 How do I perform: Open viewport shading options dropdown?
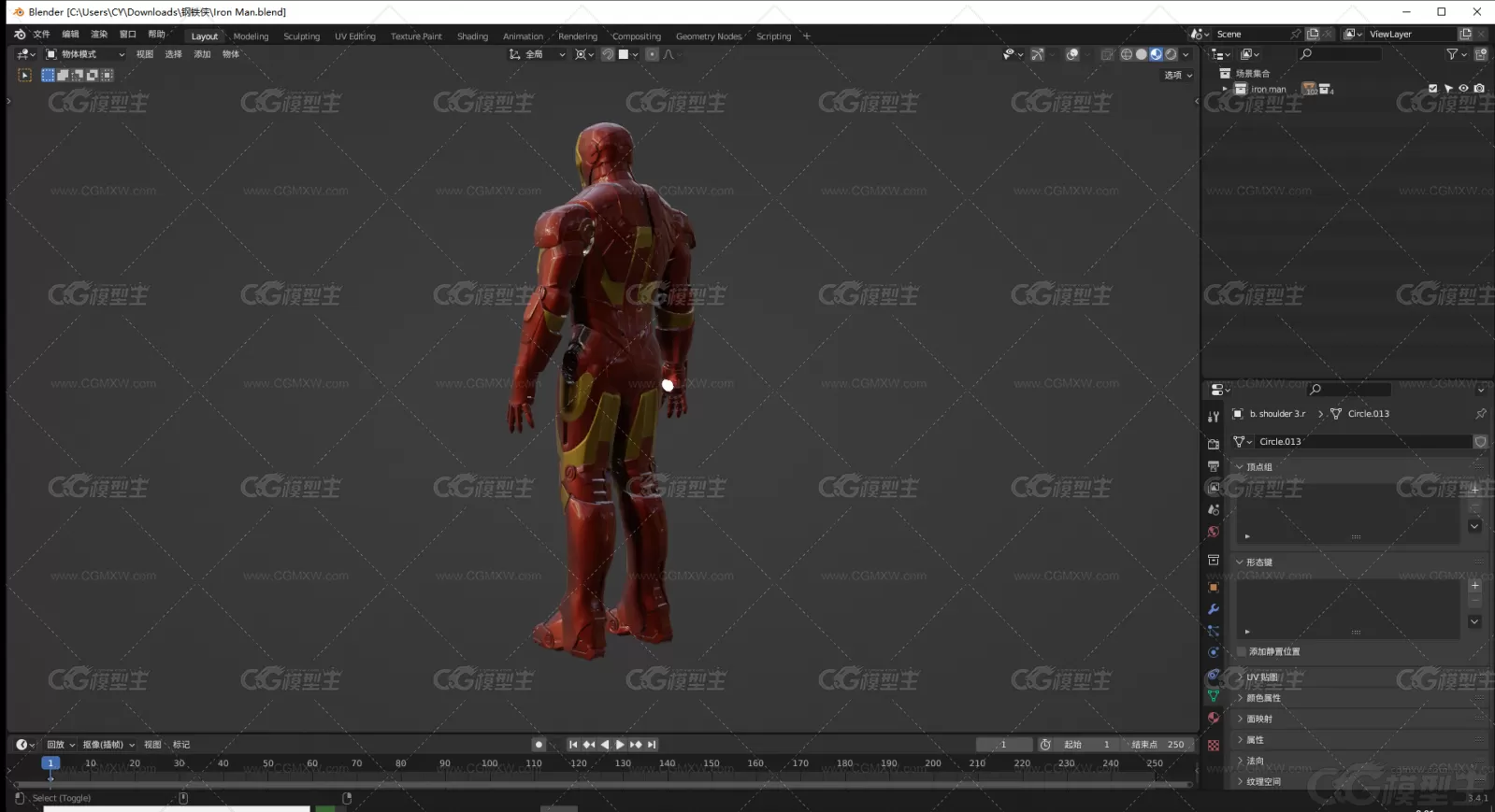(1186, 54)
